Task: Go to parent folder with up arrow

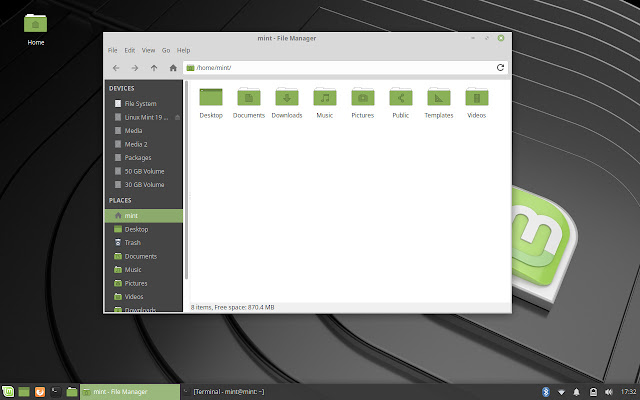Action: pos(154,68)
